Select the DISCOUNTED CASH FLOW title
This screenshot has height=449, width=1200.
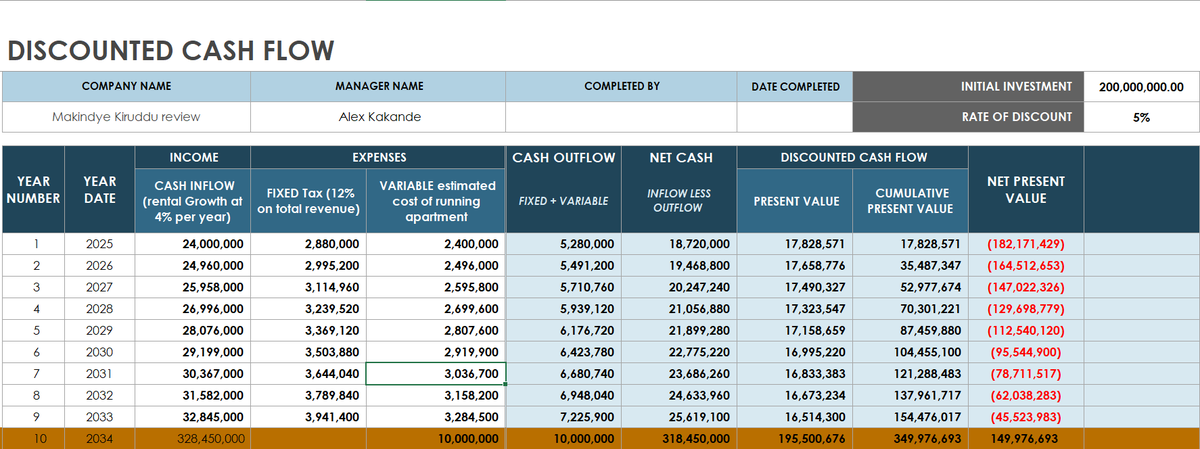coord(170,52)
